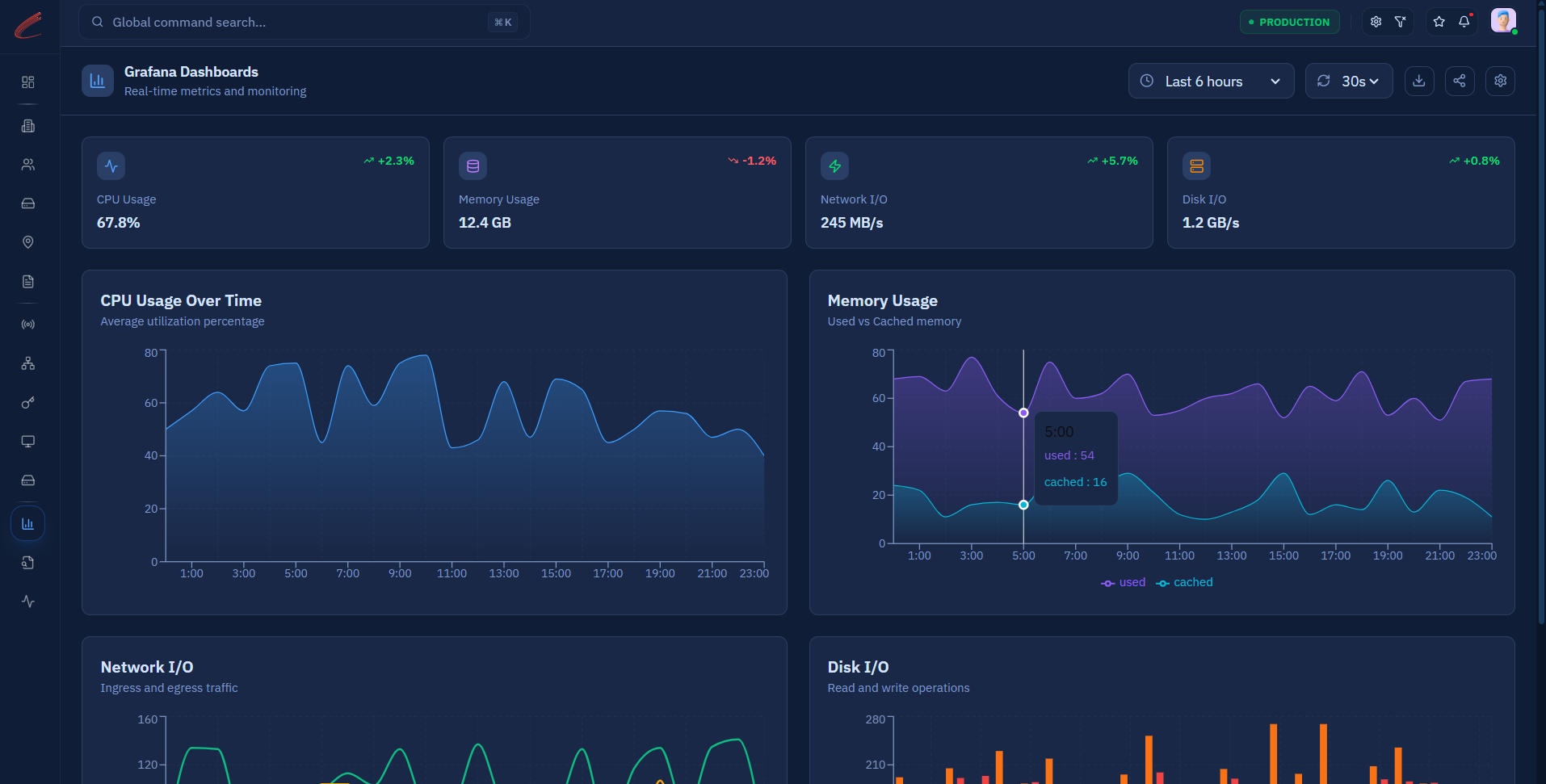Viewport: 1546px width, 784px height.
Task: Open the hard drive icon above the map pin
Action: (28, 203)
